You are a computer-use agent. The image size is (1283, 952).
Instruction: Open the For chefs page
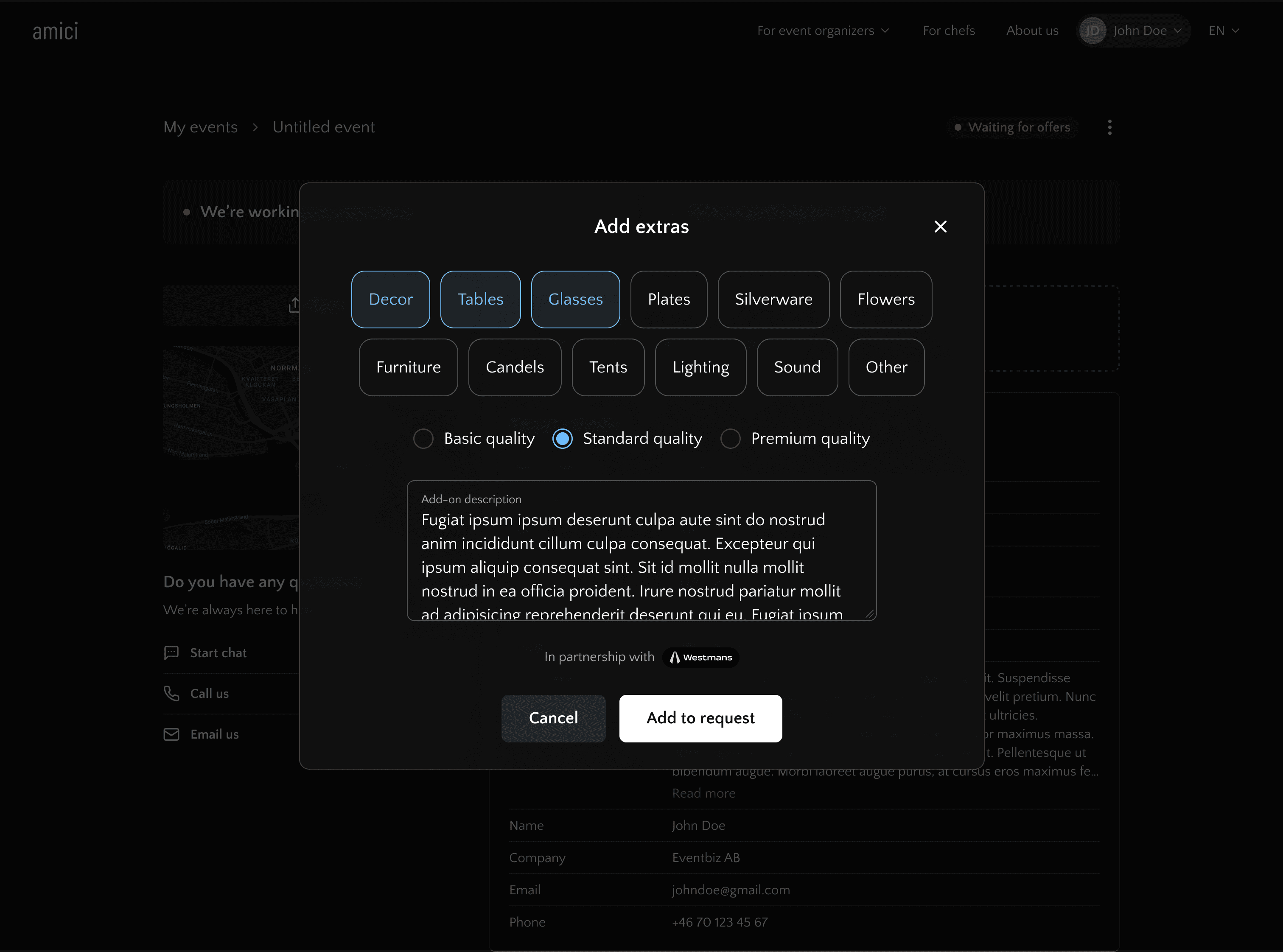tap(949, 31)
